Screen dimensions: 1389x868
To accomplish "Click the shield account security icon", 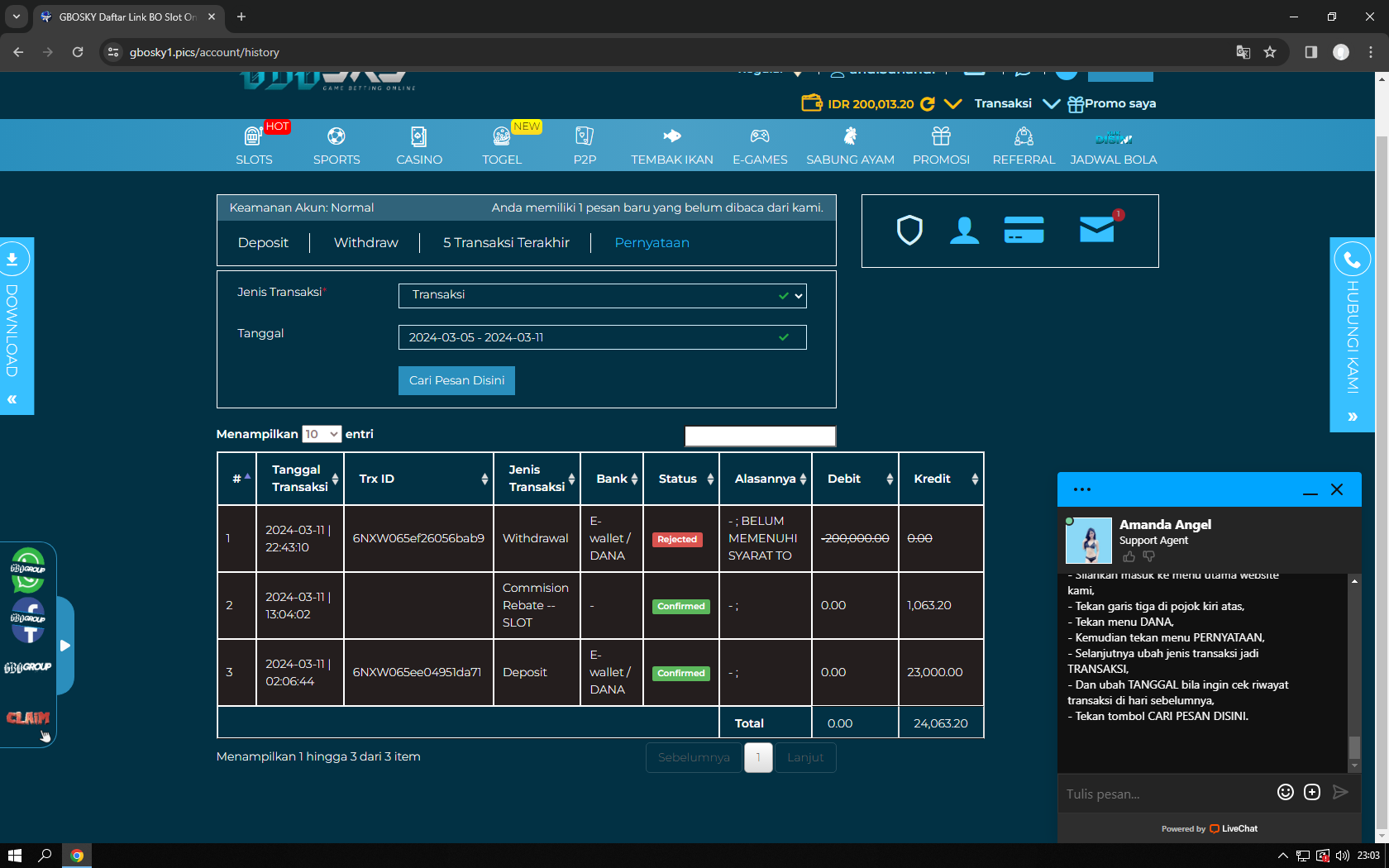I will pos(909,231).
